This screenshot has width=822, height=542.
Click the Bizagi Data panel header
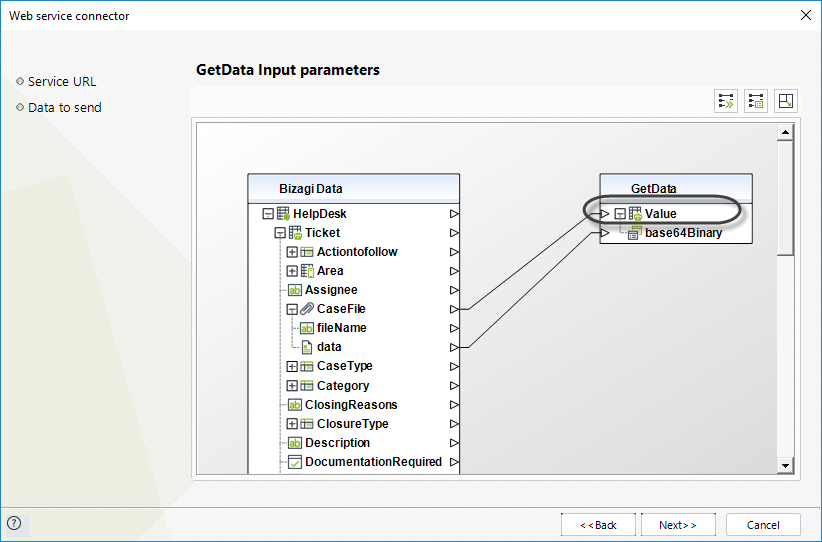(354, 189)
